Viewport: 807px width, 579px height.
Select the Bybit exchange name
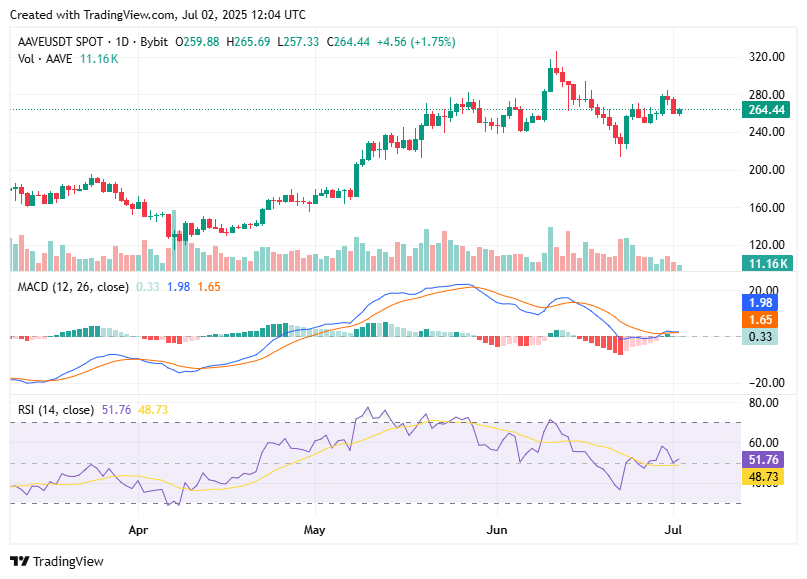pyautogui.click(x=151, y=43)
